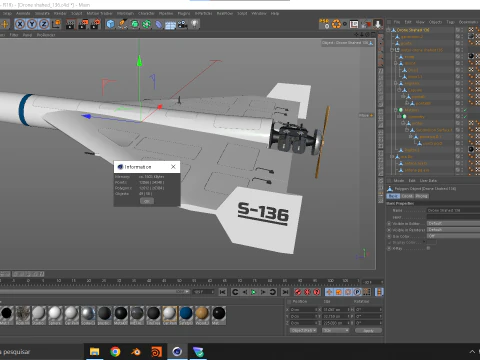Toggle the Z axis lock
This screenshot has width=480, height=360.
click(44, 24)
